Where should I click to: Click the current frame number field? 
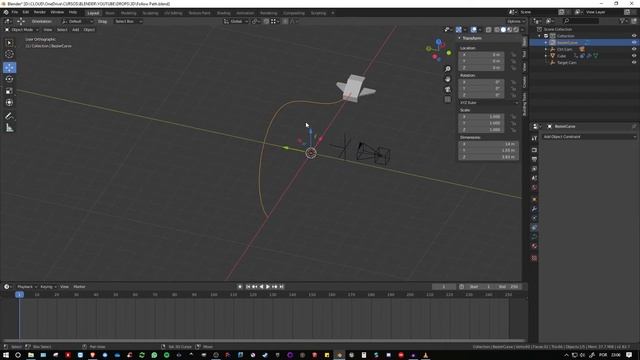tap(444, 287)
